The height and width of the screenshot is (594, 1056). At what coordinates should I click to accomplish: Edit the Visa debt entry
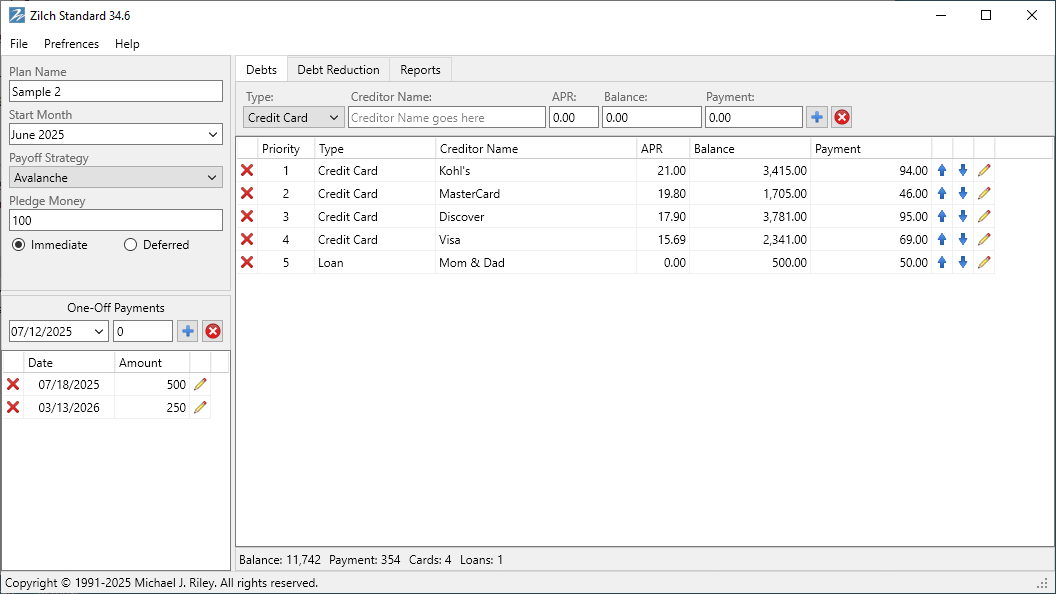pyautogui.click(x=984, y=240)
